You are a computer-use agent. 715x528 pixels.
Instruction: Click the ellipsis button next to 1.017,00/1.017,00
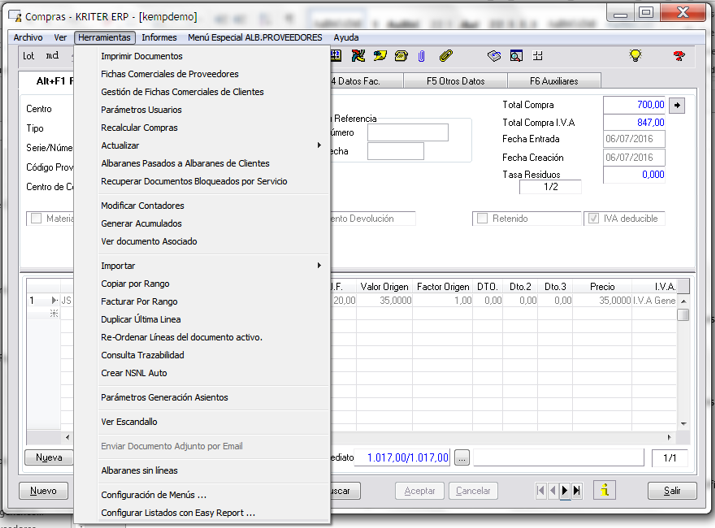point(461,458)
